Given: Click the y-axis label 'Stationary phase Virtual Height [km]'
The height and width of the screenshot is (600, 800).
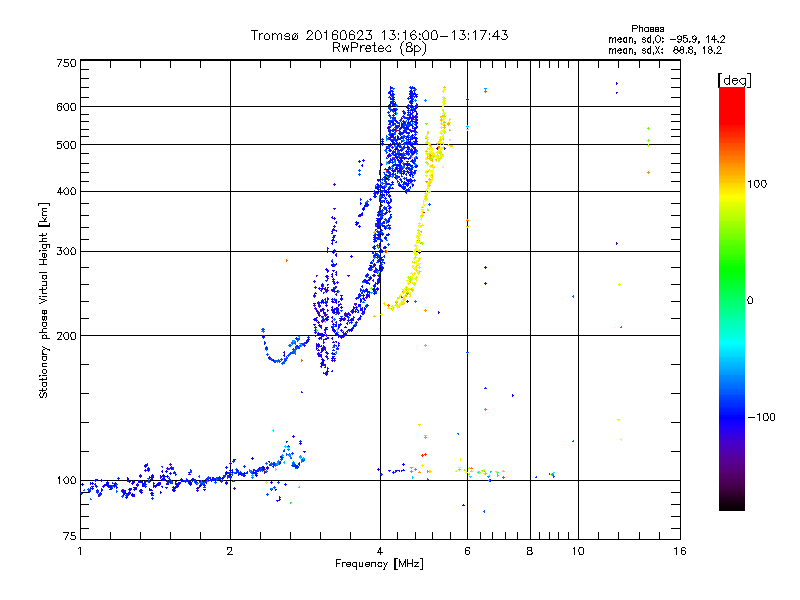Looking at the screenshot, I should pyautogui.click(x=43, y=300).
